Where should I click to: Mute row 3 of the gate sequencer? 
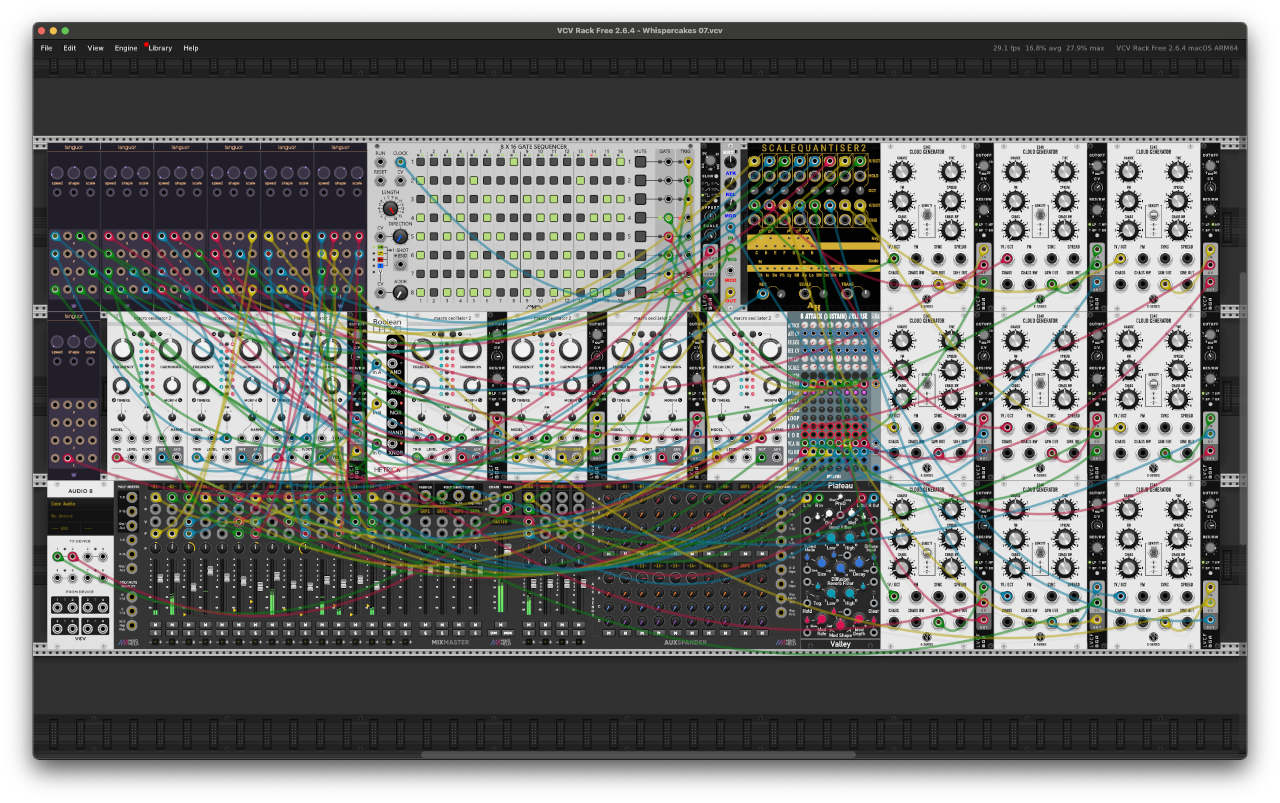[641, 199]
